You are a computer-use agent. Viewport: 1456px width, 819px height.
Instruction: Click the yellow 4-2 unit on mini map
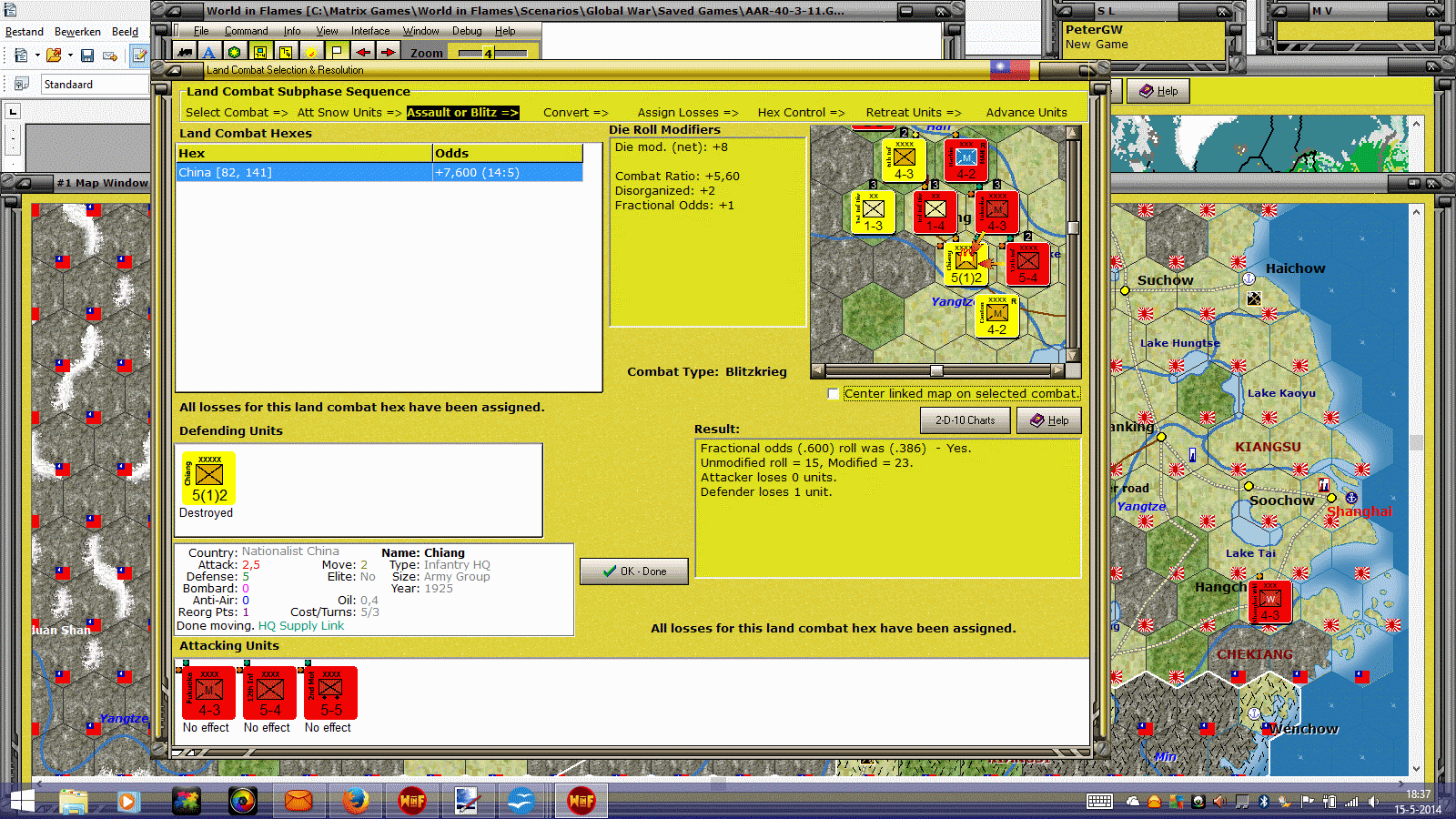click(x=996, y=315)
